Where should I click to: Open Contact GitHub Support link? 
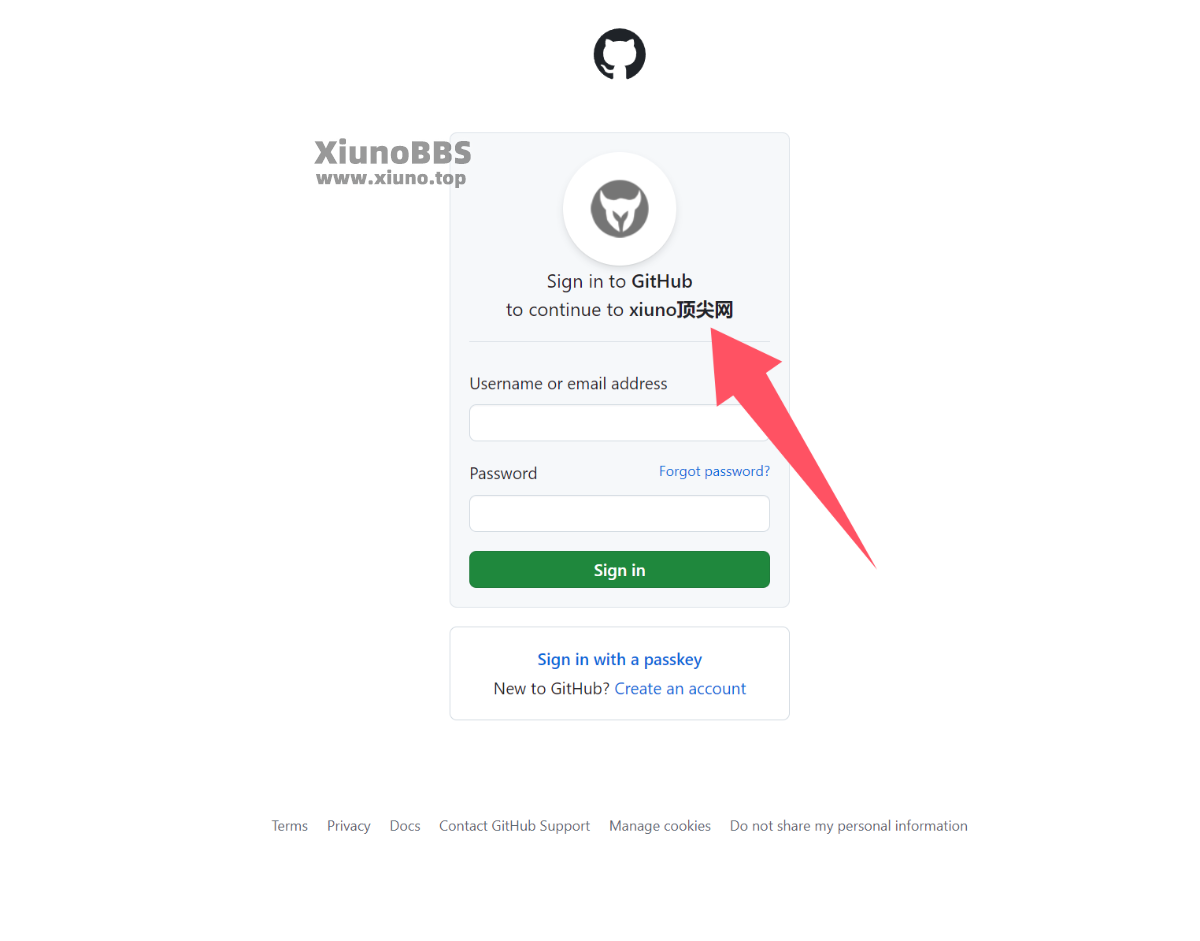click(x=515, y=826)
